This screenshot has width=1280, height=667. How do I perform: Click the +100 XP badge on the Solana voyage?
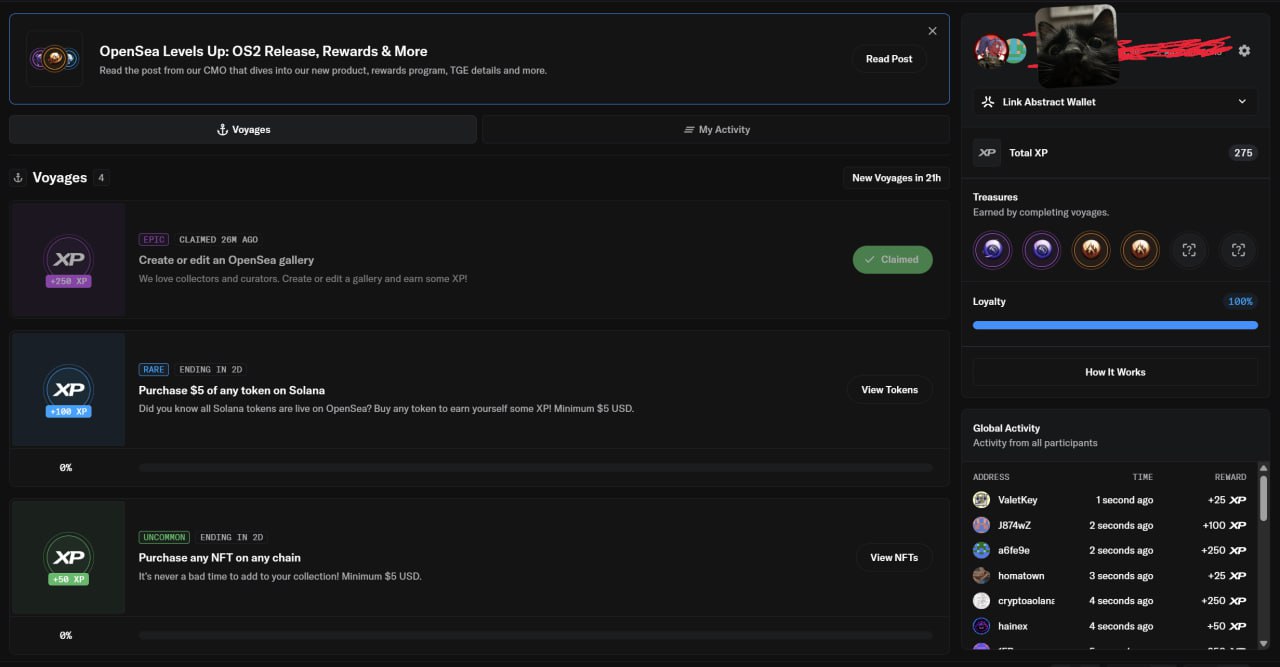69,411
